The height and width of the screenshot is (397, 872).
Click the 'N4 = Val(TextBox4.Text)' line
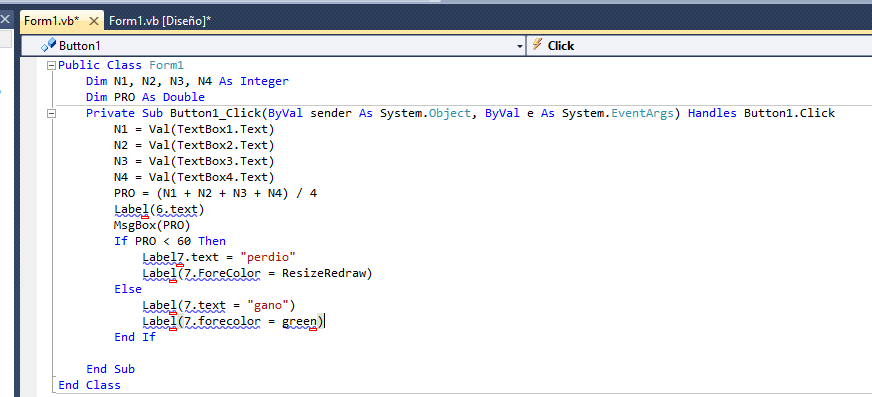point(194,177)
